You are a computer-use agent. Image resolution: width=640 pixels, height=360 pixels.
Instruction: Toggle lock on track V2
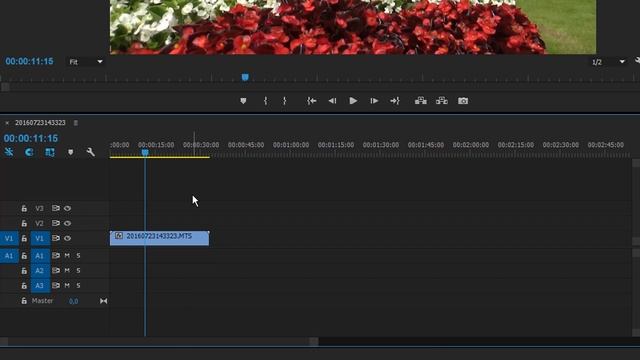click(x=24, y=223)
